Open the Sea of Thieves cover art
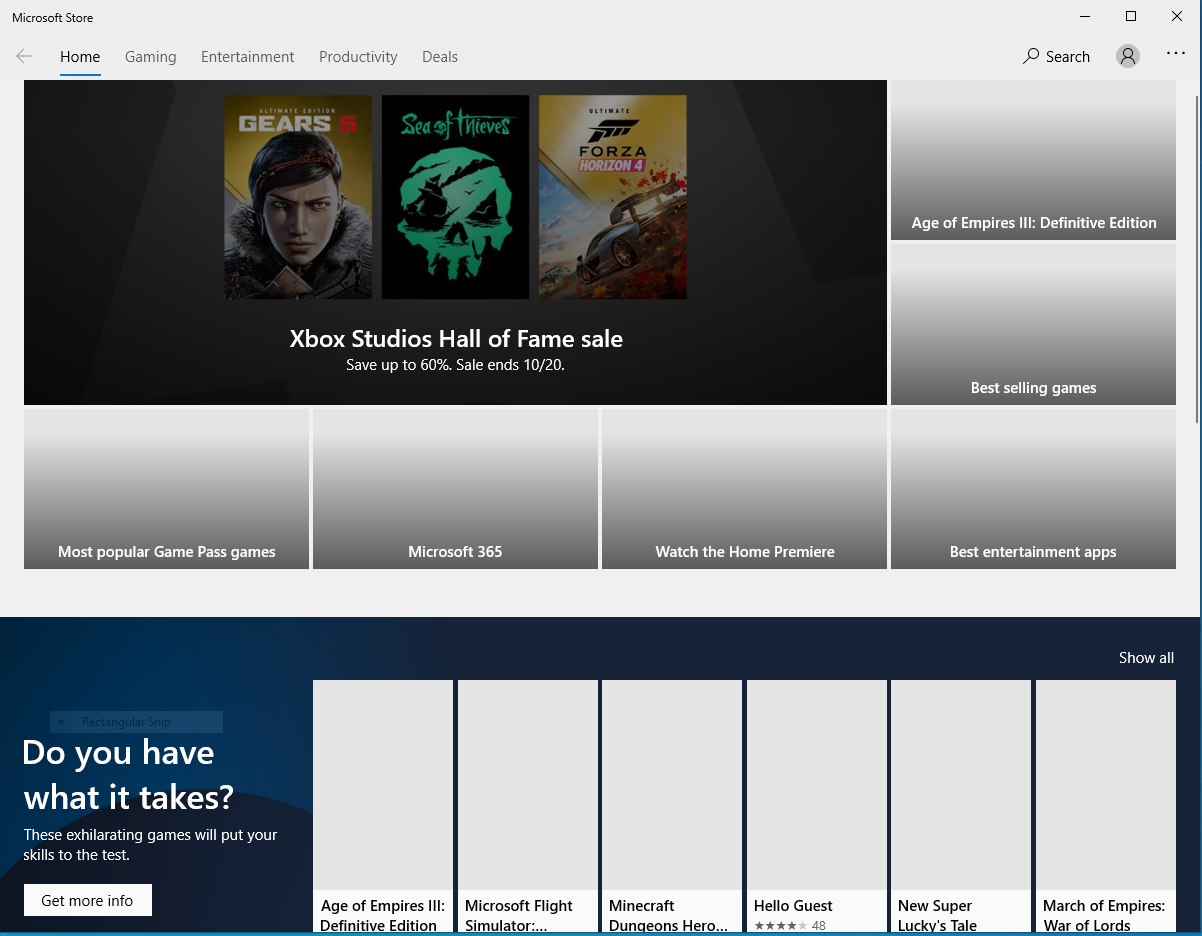 pyautogui.click(x=455, y=197)
